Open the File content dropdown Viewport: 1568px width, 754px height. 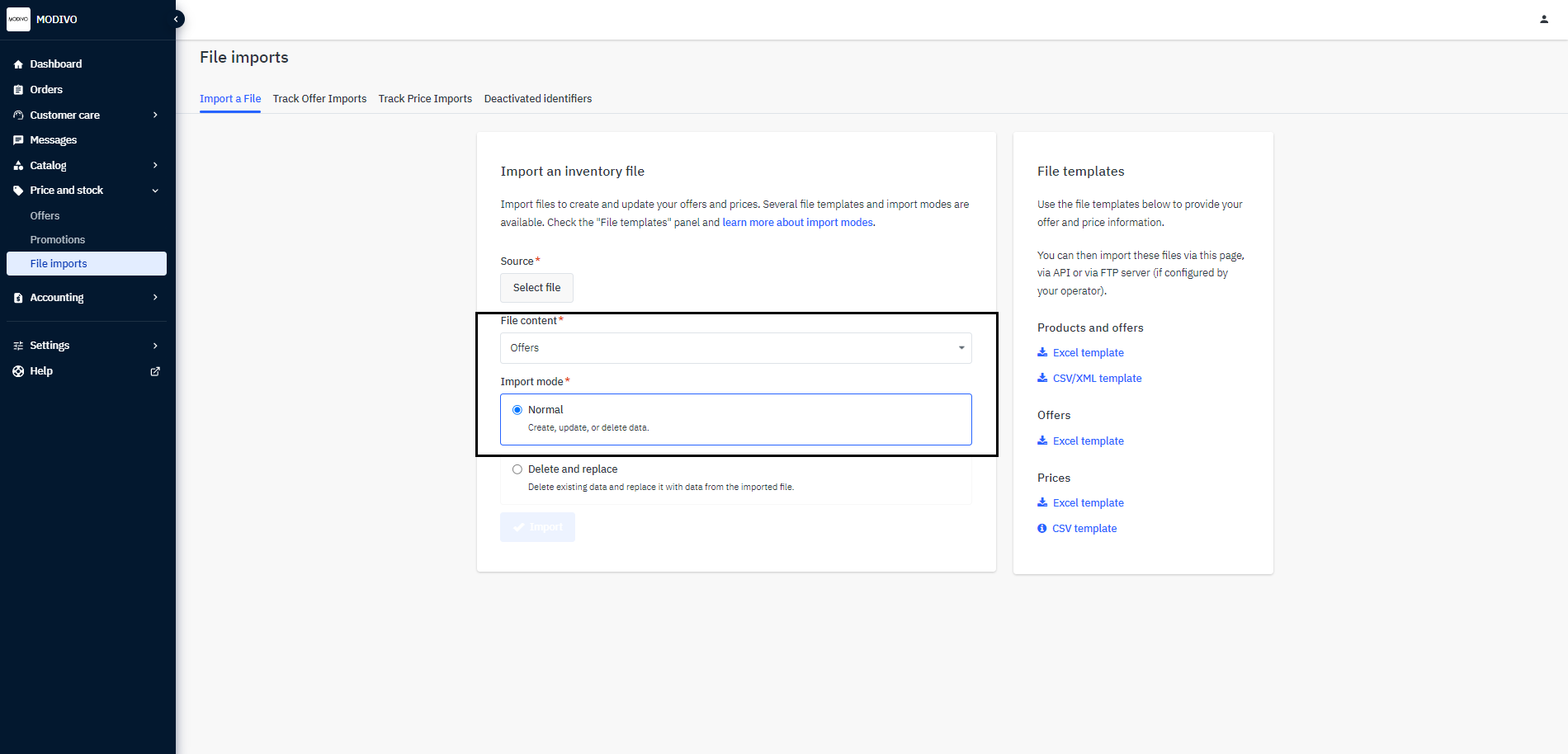pyautogui.click(x=735, y=348)
